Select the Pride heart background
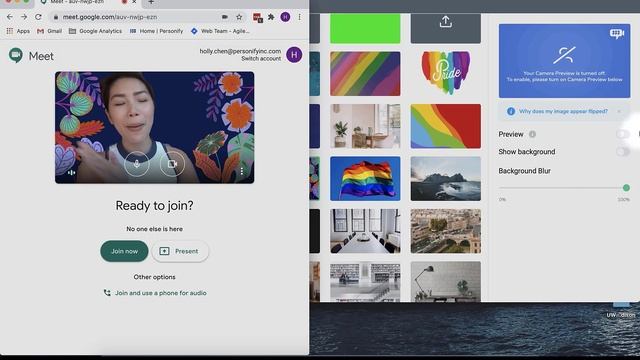This screenshot has width=640, height=360. 445,73
